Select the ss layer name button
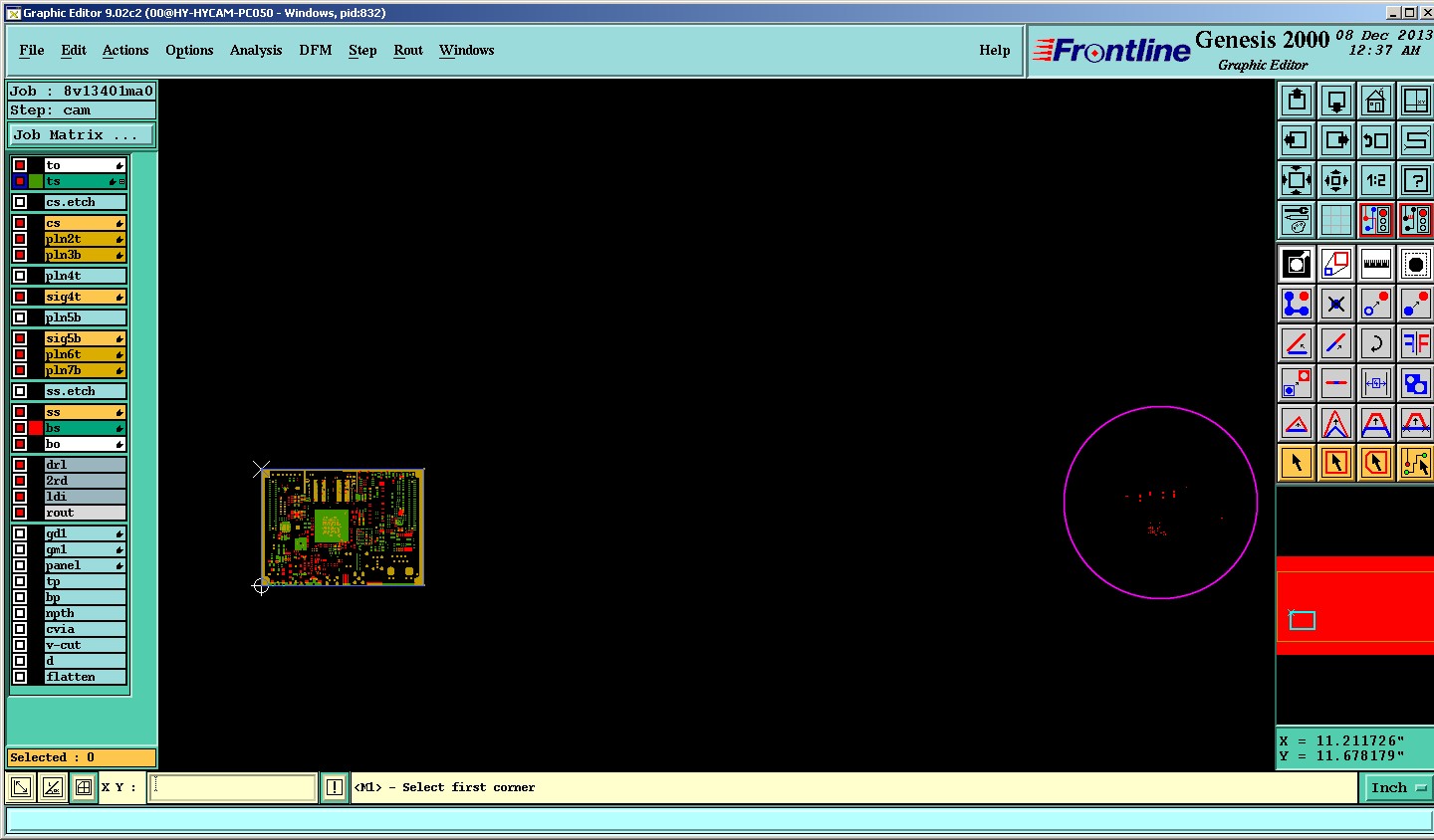The height and width of the screenshot is (840, 1434). point(85,412)
